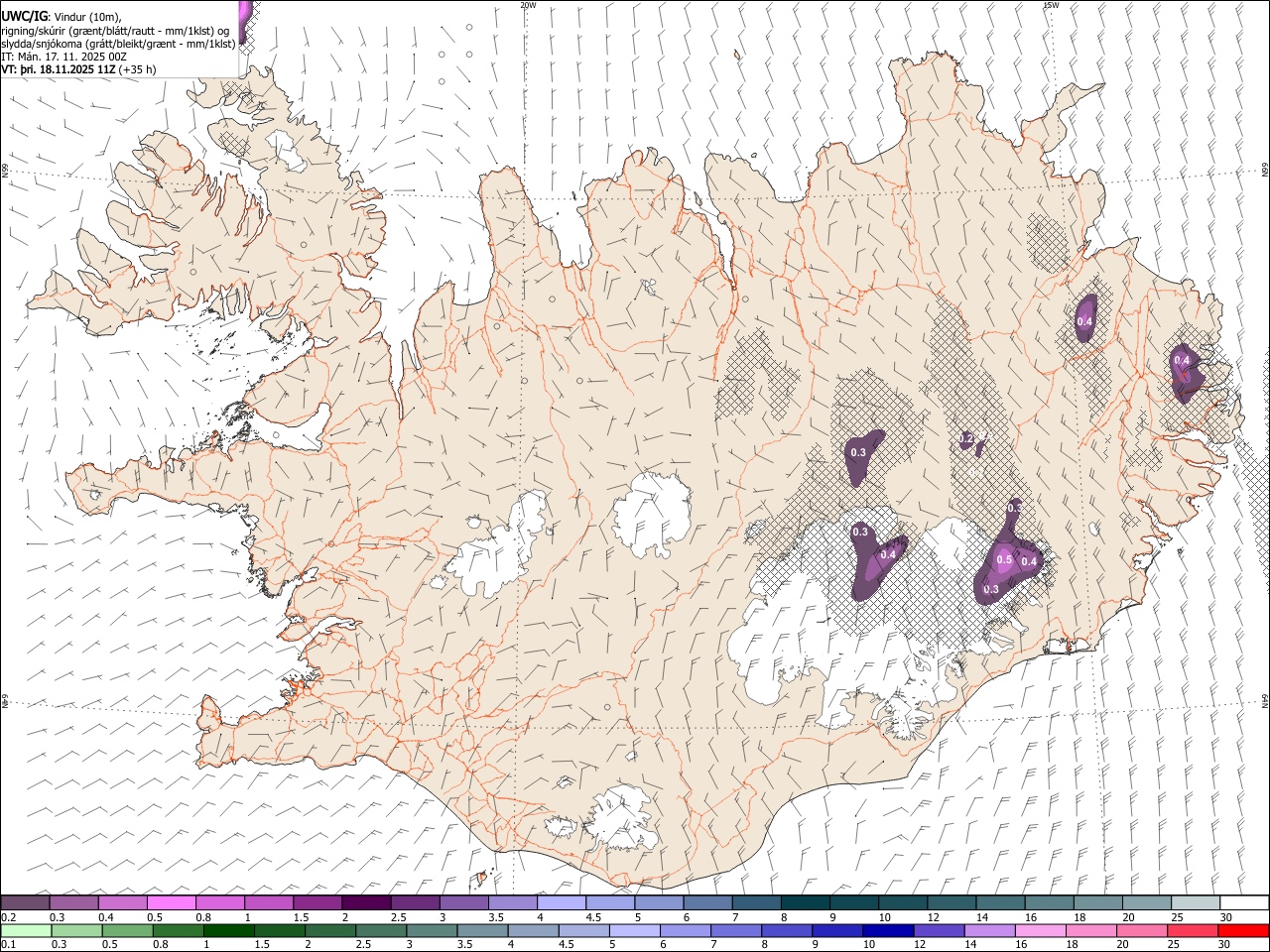Select the dull purple 0.2–0.3 swatch, top legend row
Image resolution: width=1270 pixels, height=952 pixels.
coord(26,903)
